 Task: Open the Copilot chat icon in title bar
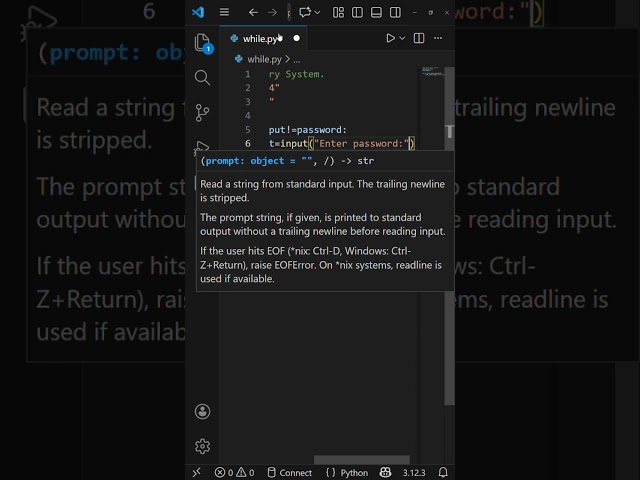click(305, 12)
